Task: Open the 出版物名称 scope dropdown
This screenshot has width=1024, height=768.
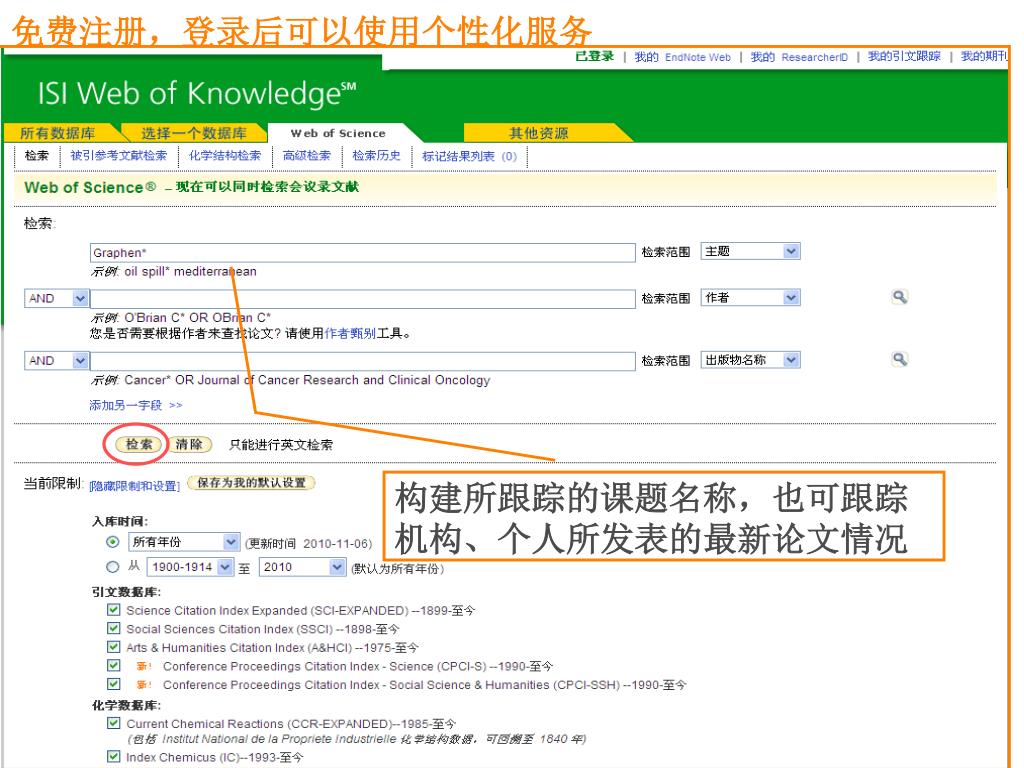Action: tap(752, 360)
